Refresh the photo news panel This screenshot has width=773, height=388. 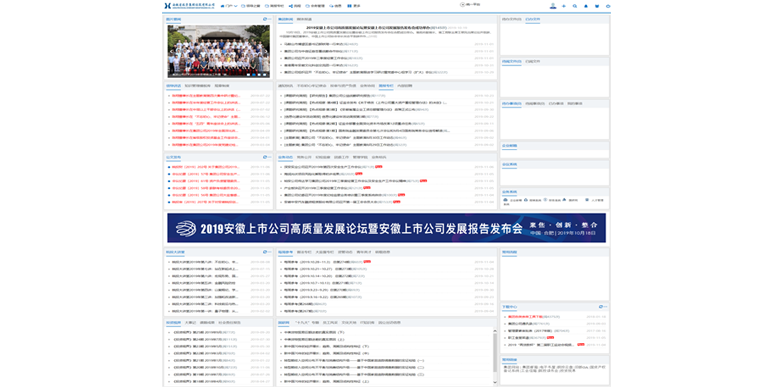265,19
